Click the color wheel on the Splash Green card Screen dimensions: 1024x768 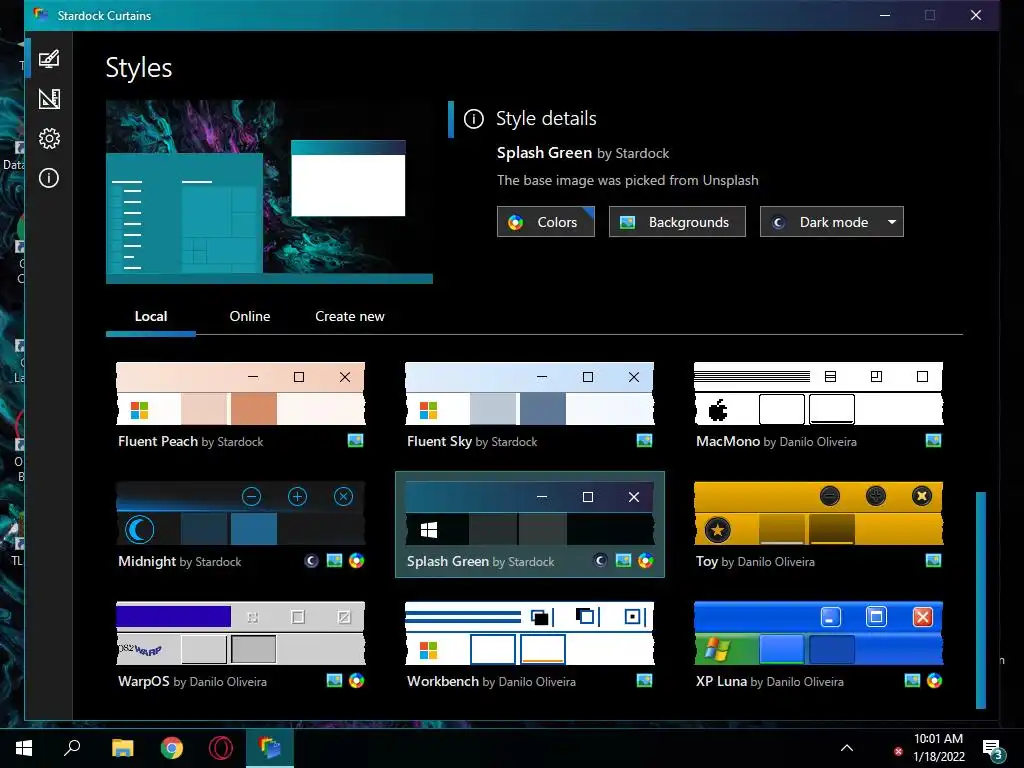(645, 561)
